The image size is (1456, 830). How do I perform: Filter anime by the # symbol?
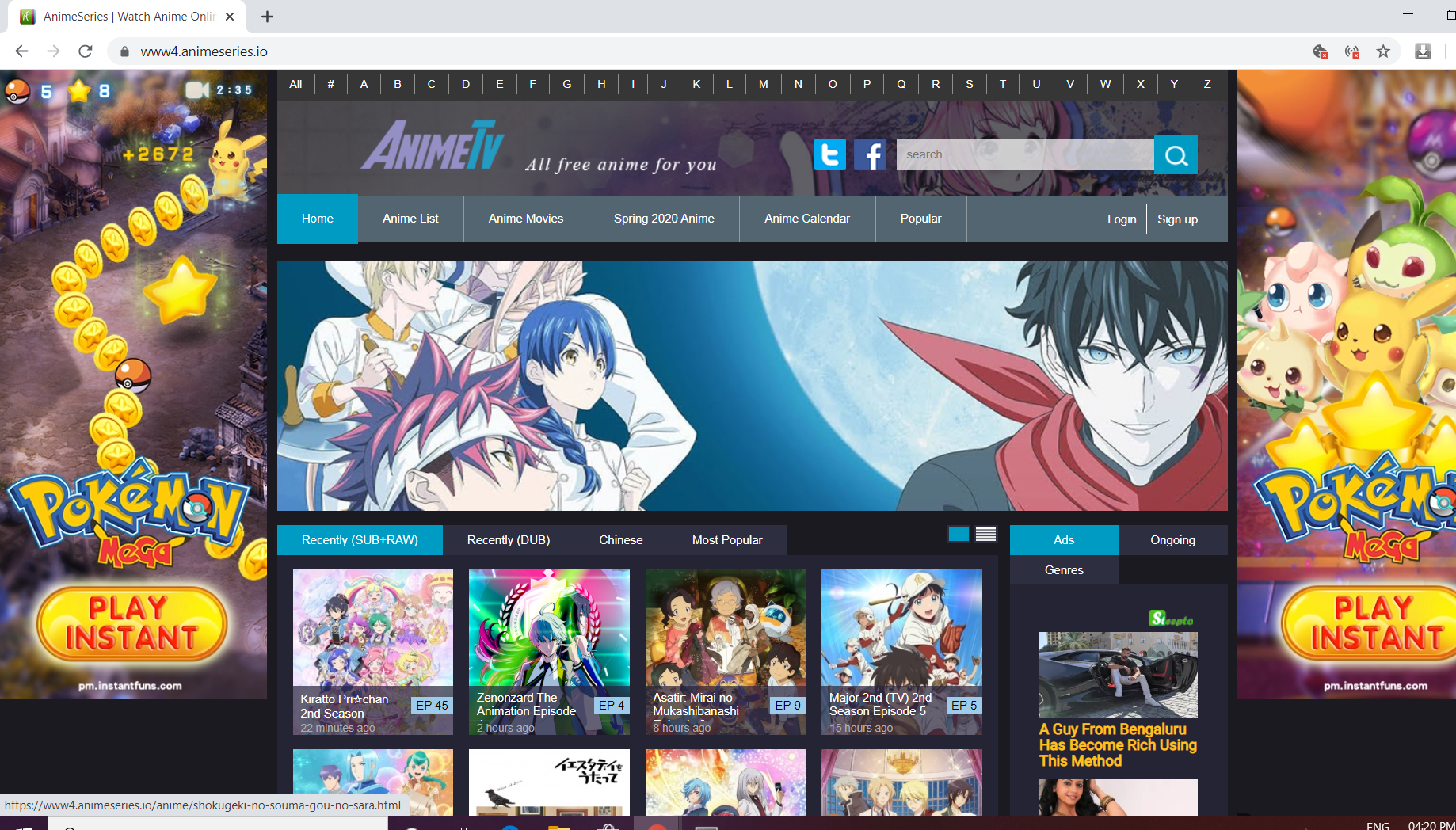click(x=330, y=84)
